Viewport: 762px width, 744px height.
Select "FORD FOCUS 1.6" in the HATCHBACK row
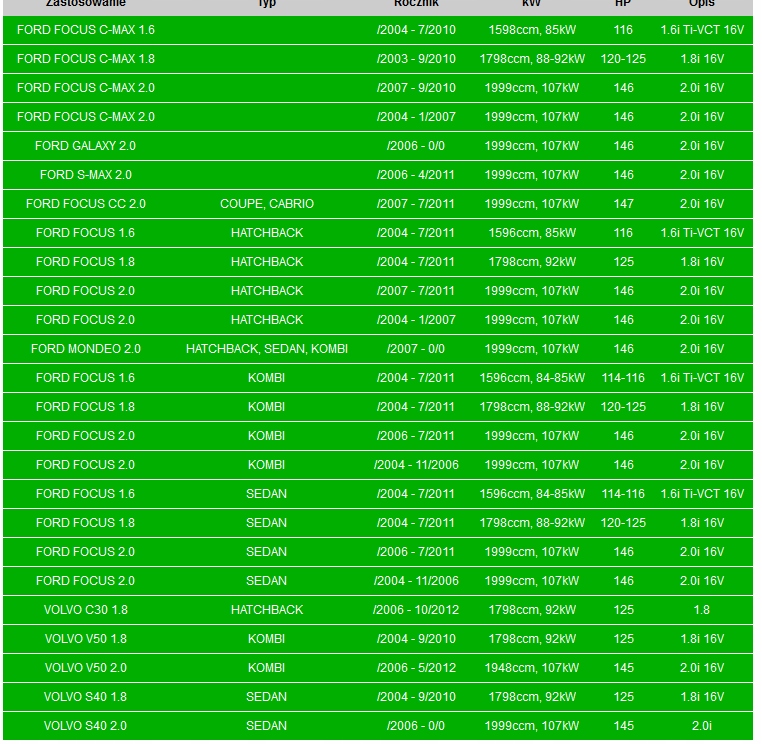86,233
